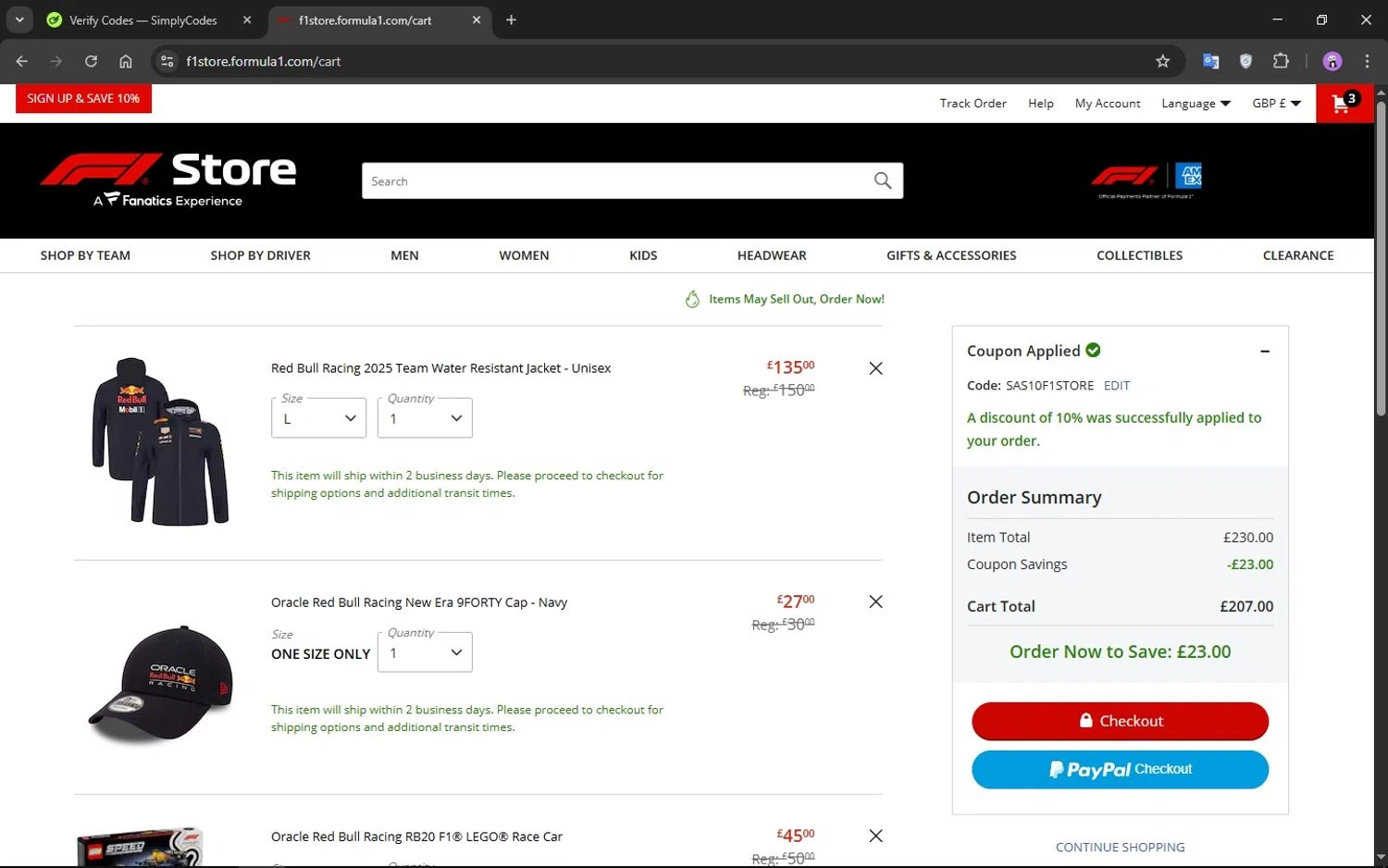
Task: Open the GBP £ currency dropdown
Action: click(1277, 104)
